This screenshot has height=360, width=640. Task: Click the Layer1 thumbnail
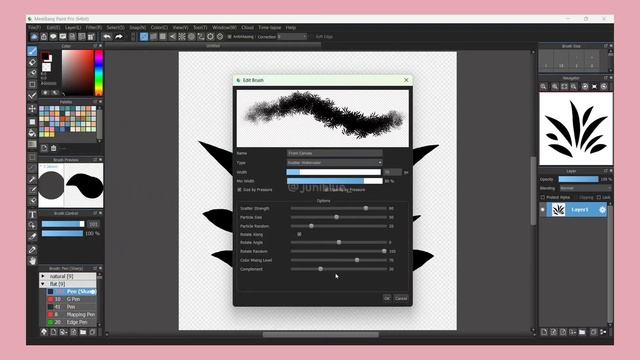(x=558, y=210)
